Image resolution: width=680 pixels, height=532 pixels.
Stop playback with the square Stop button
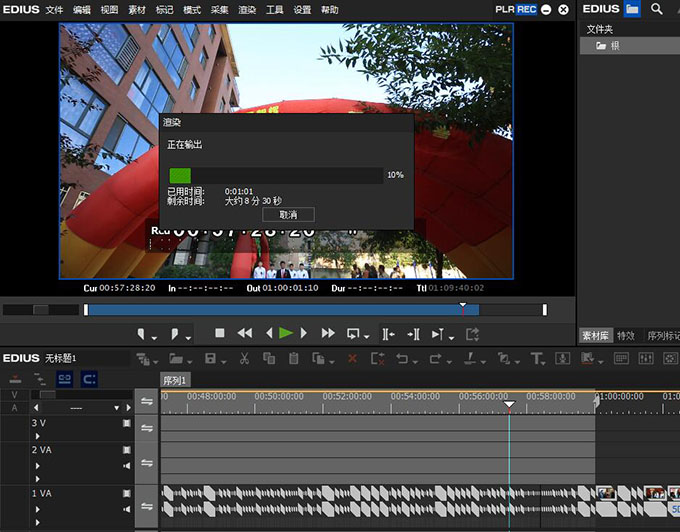pyautogui.click(x=220, y=333)
